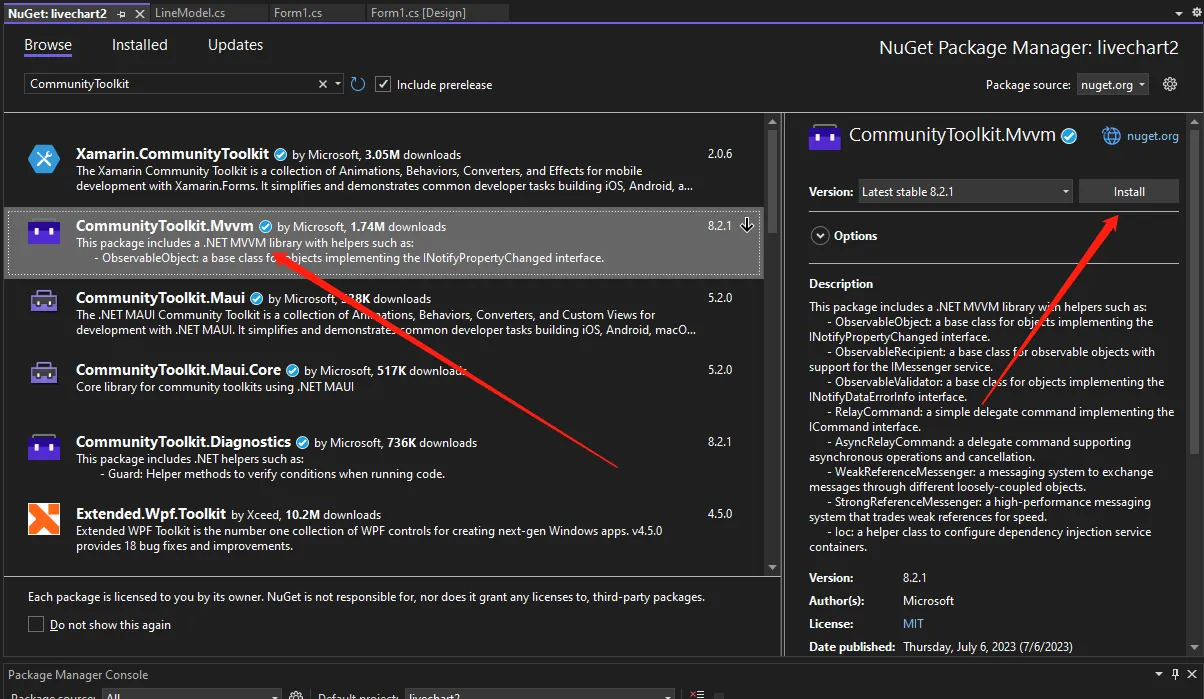
Task: Click the verified badge beside CommunityToolkit.Maui
Action: 257,298
